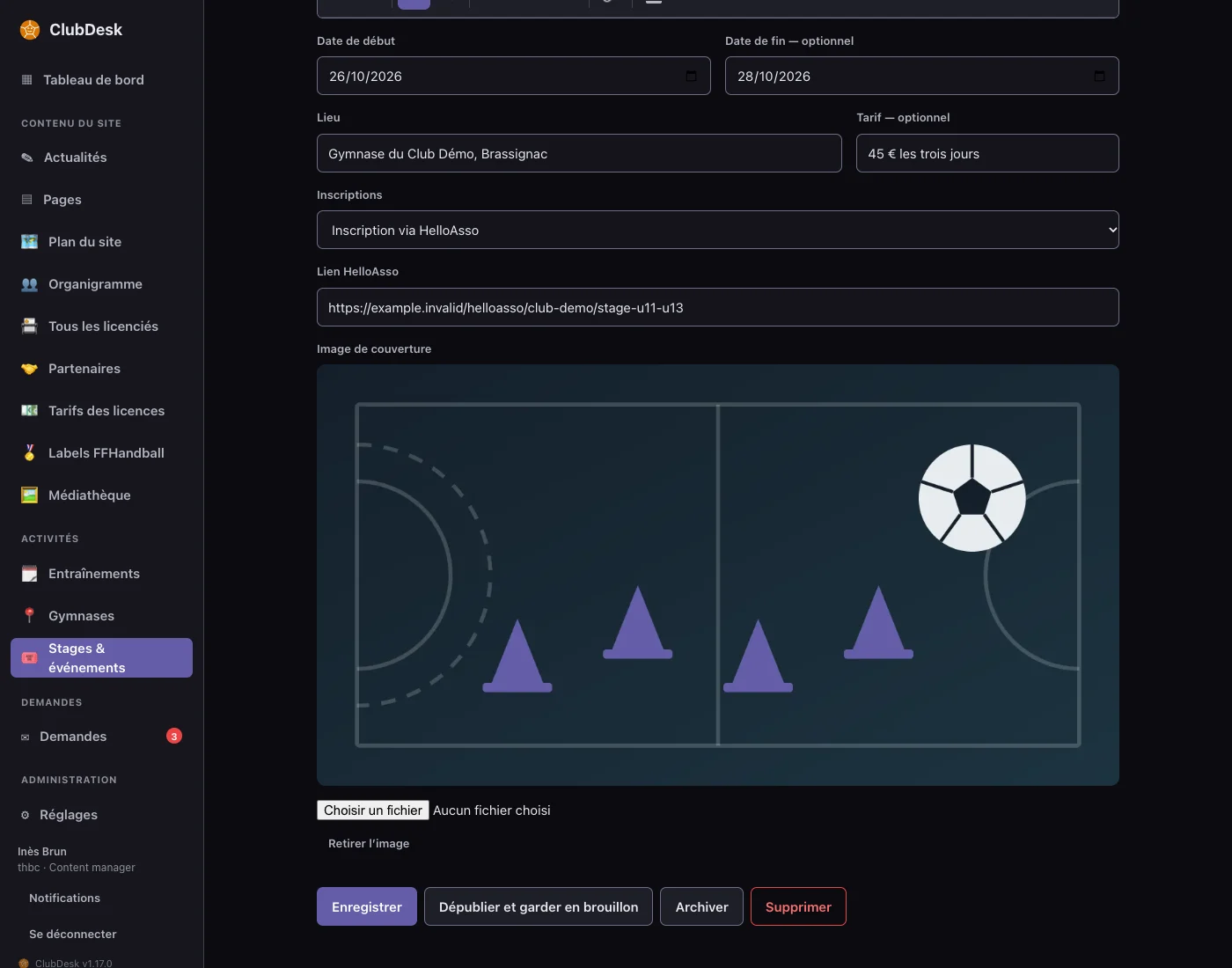Click the Demandes red notification badge

[174, 737]
